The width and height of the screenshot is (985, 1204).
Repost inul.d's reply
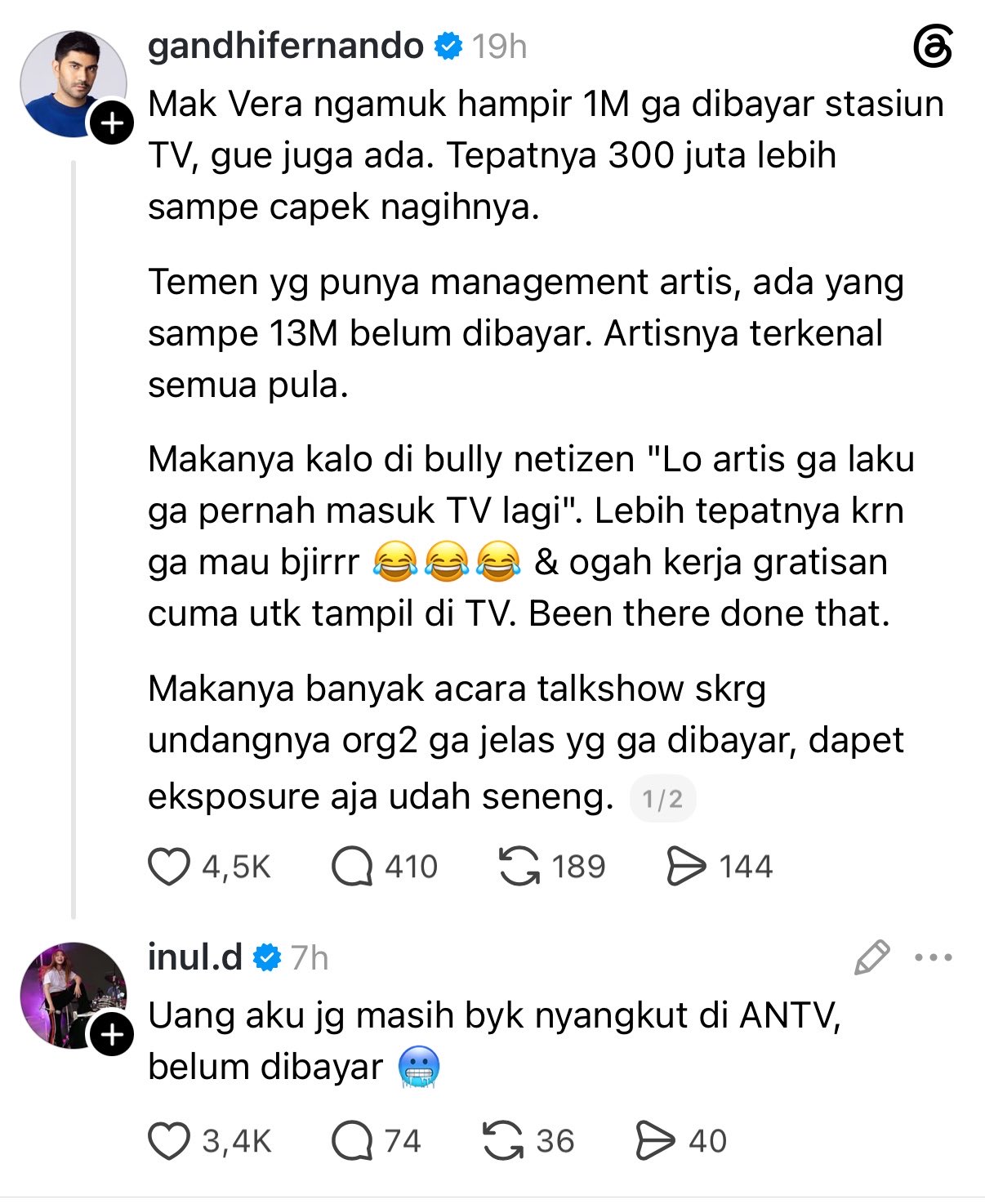click(x=503, y=1141)
